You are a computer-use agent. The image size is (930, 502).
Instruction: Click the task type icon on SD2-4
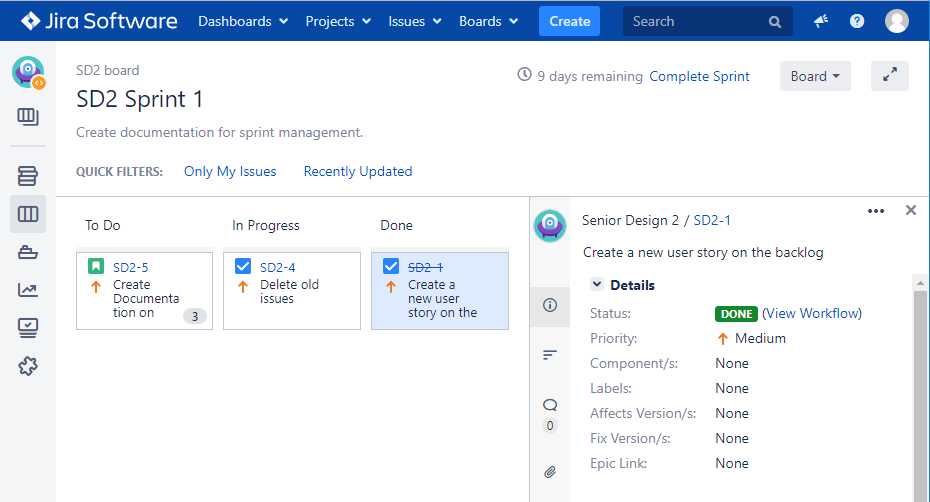click(243, 266)
